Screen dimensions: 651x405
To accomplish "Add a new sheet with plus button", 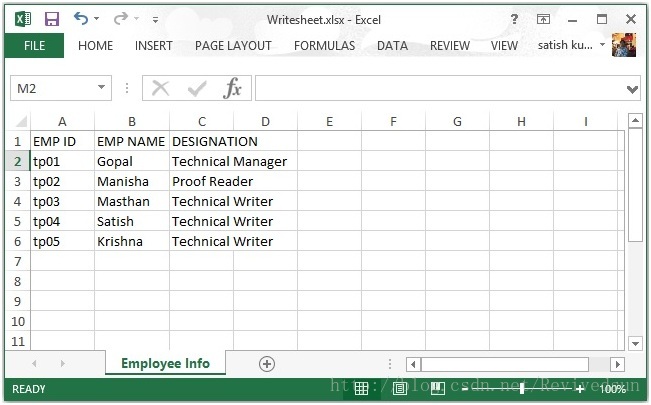I will (x=267, y=364).
